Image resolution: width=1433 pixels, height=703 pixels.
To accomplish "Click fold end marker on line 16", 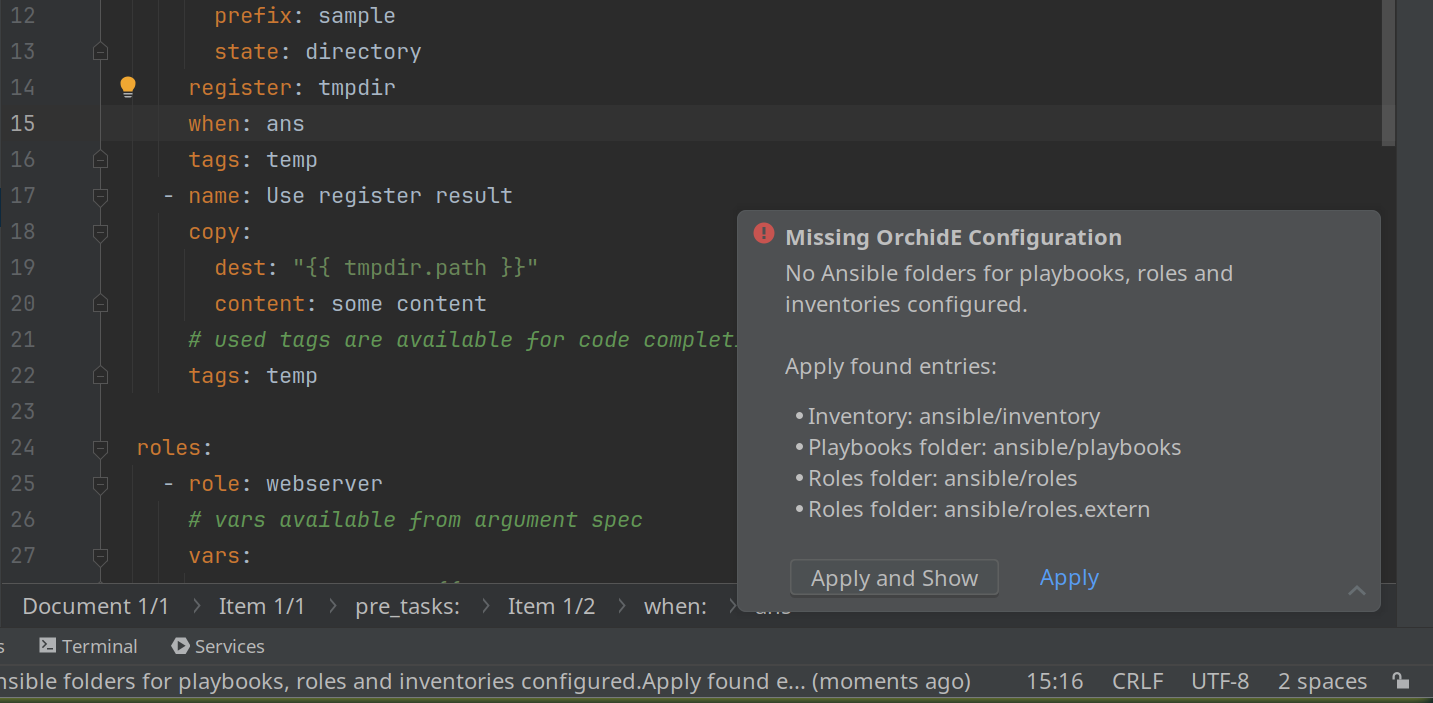I will coord(100,159).
